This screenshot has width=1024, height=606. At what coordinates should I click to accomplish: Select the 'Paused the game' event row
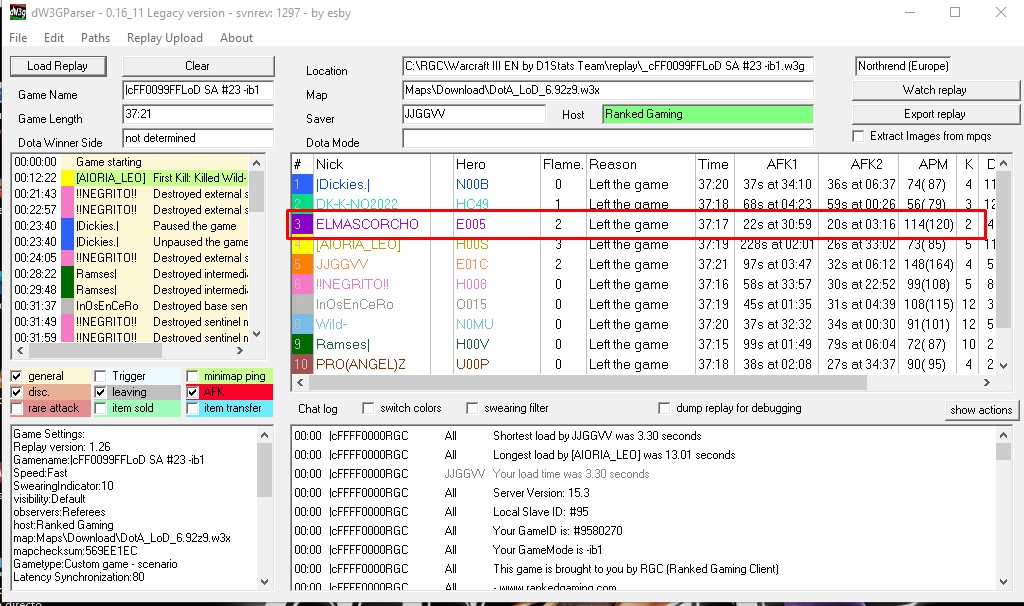tap(131, 226)
